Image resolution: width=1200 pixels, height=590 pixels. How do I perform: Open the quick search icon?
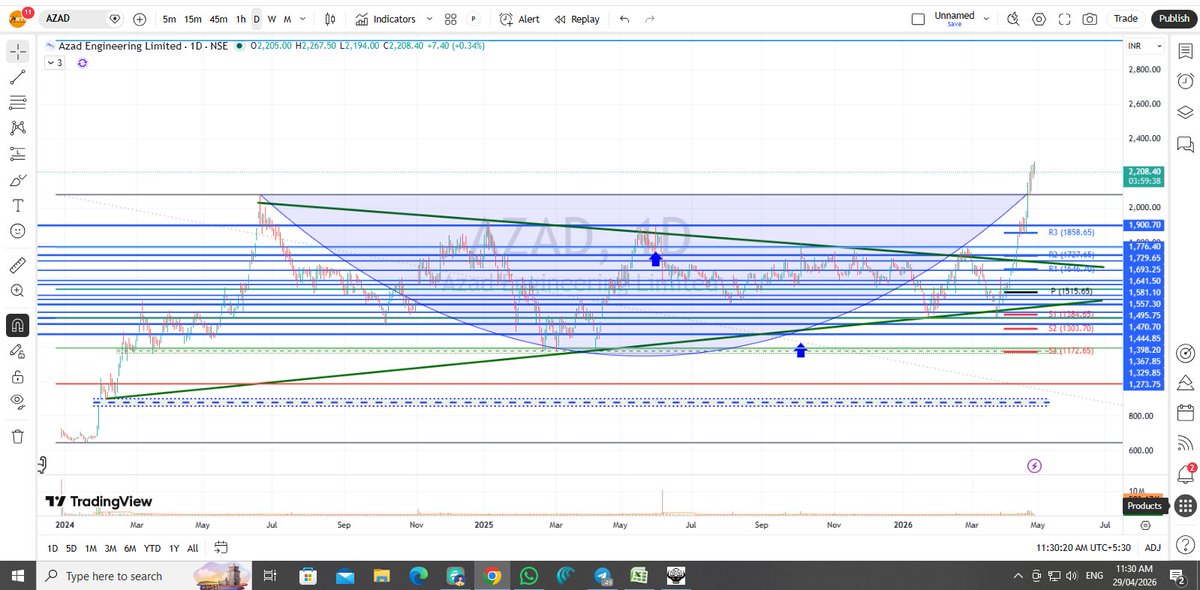click(x=1013, y=19)
